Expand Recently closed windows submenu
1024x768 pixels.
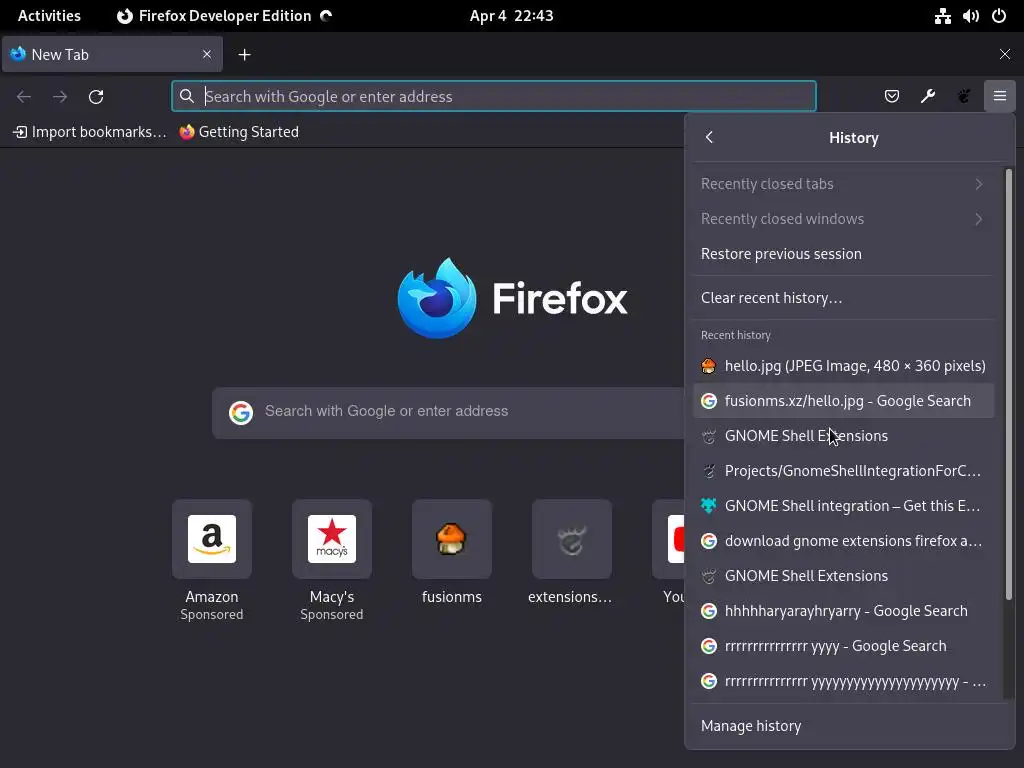(843, 219)
